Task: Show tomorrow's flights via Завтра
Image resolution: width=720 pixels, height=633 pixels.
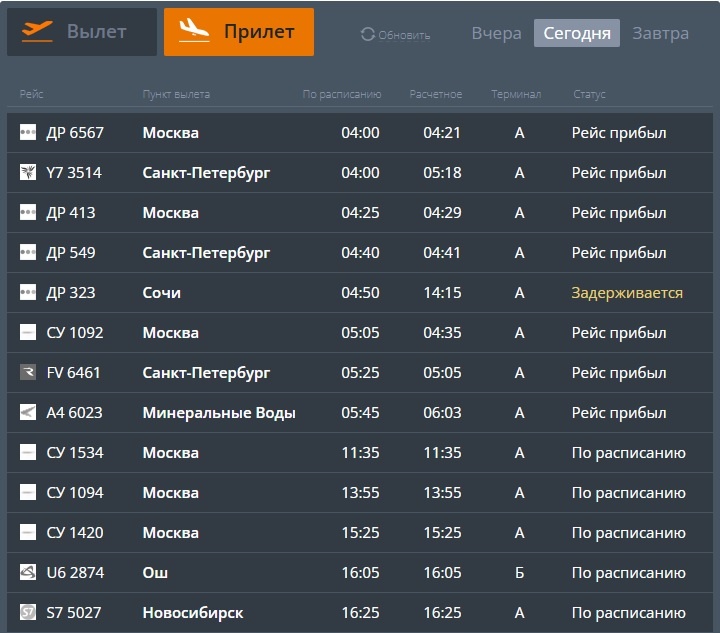Action: tap(660, 33)
